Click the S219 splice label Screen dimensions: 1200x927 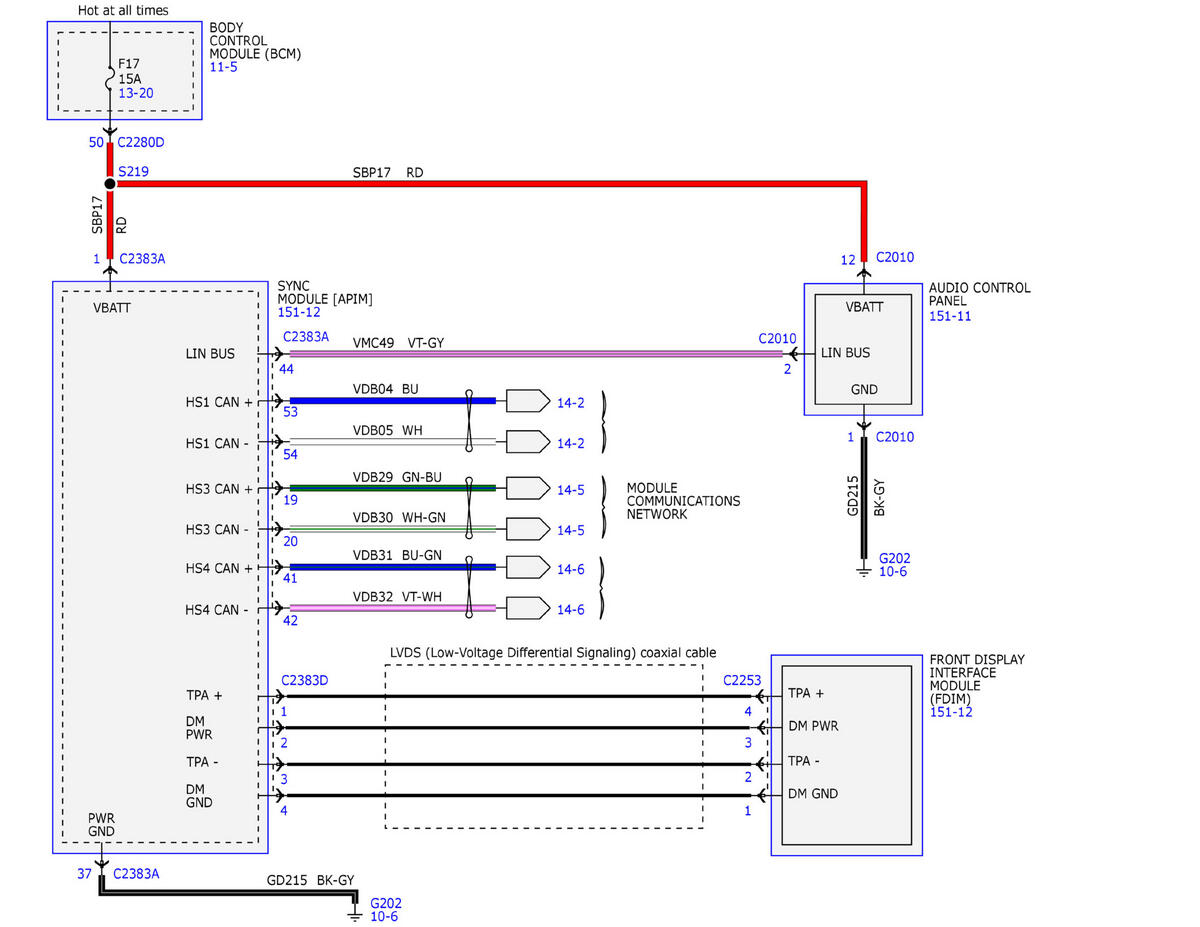(133, 172)
